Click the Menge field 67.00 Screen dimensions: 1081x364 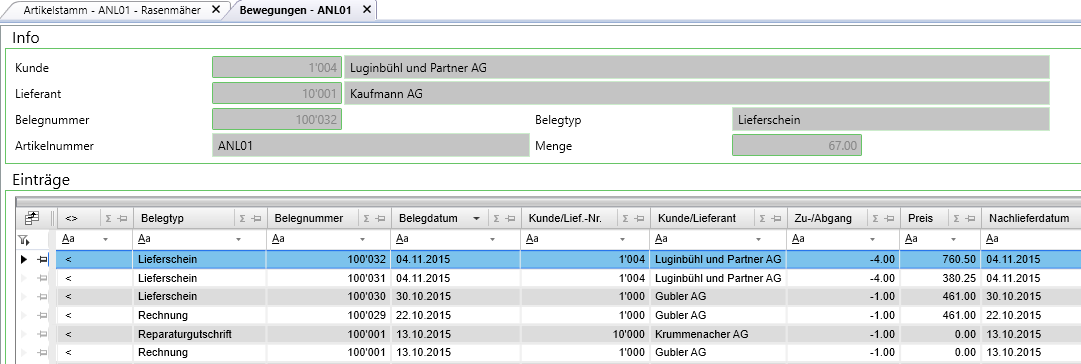point(796,145)
